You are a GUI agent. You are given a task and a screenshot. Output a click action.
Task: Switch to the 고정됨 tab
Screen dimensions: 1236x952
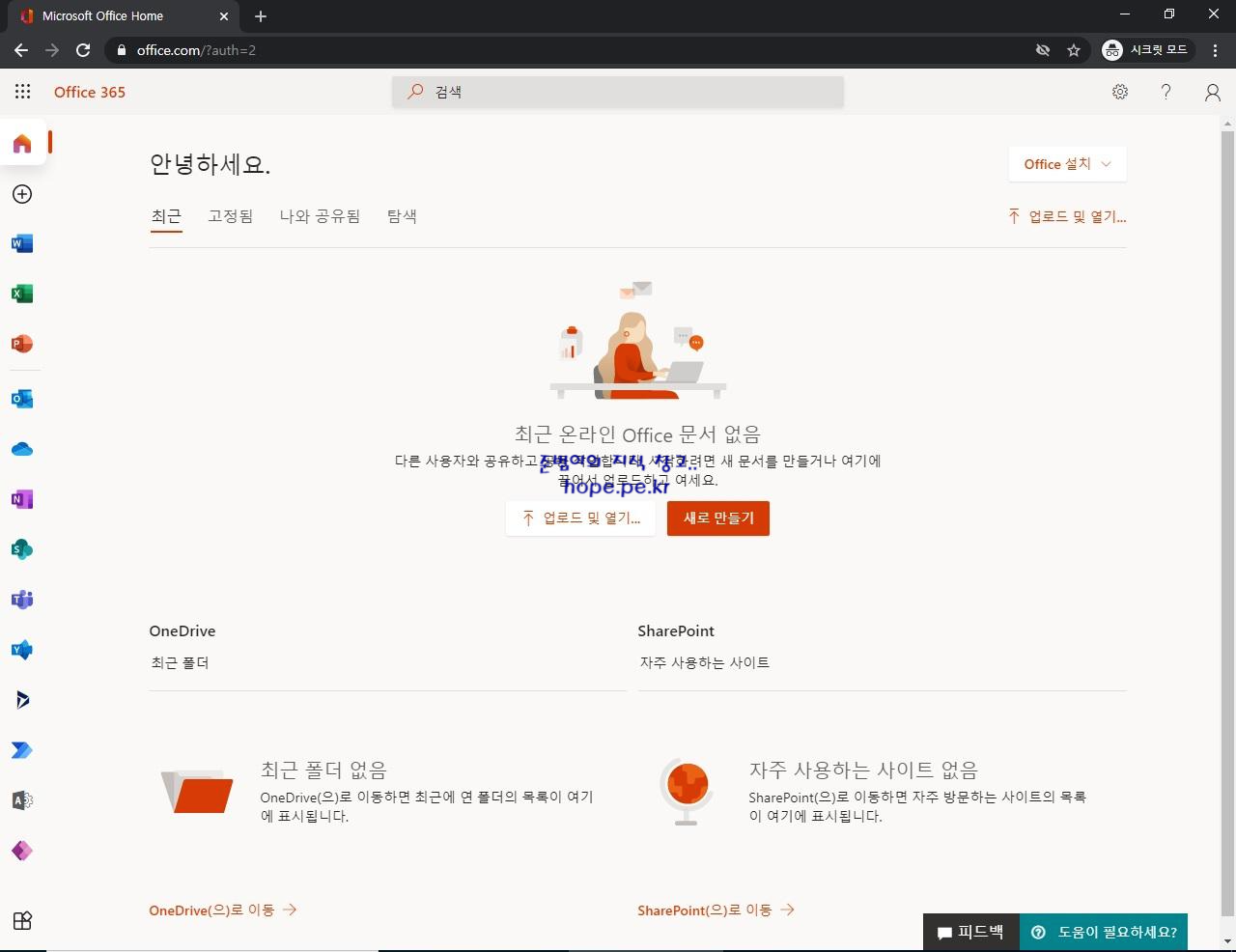[x=231, y=216]
